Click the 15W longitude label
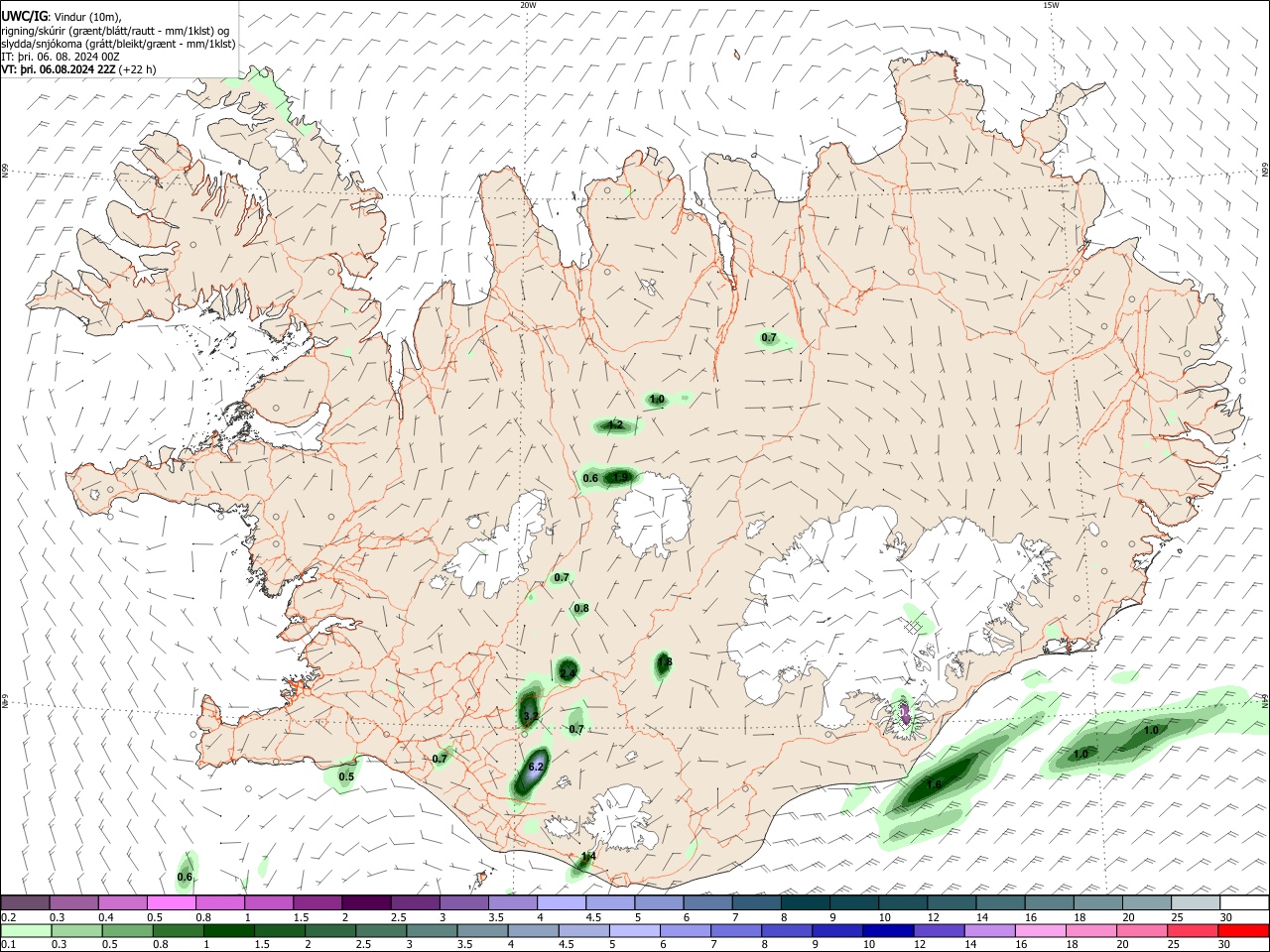 [1051, 5]
